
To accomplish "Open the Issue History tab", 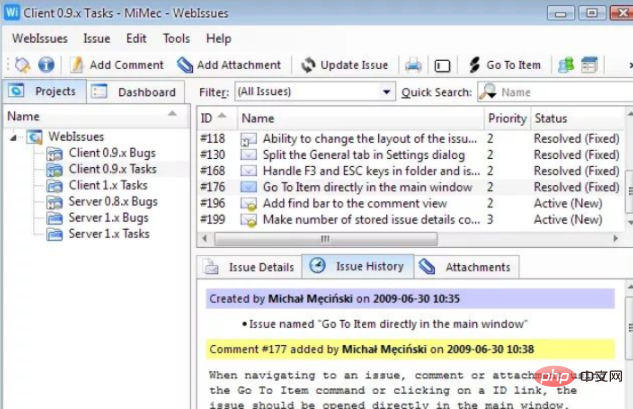I will point(358,266).
